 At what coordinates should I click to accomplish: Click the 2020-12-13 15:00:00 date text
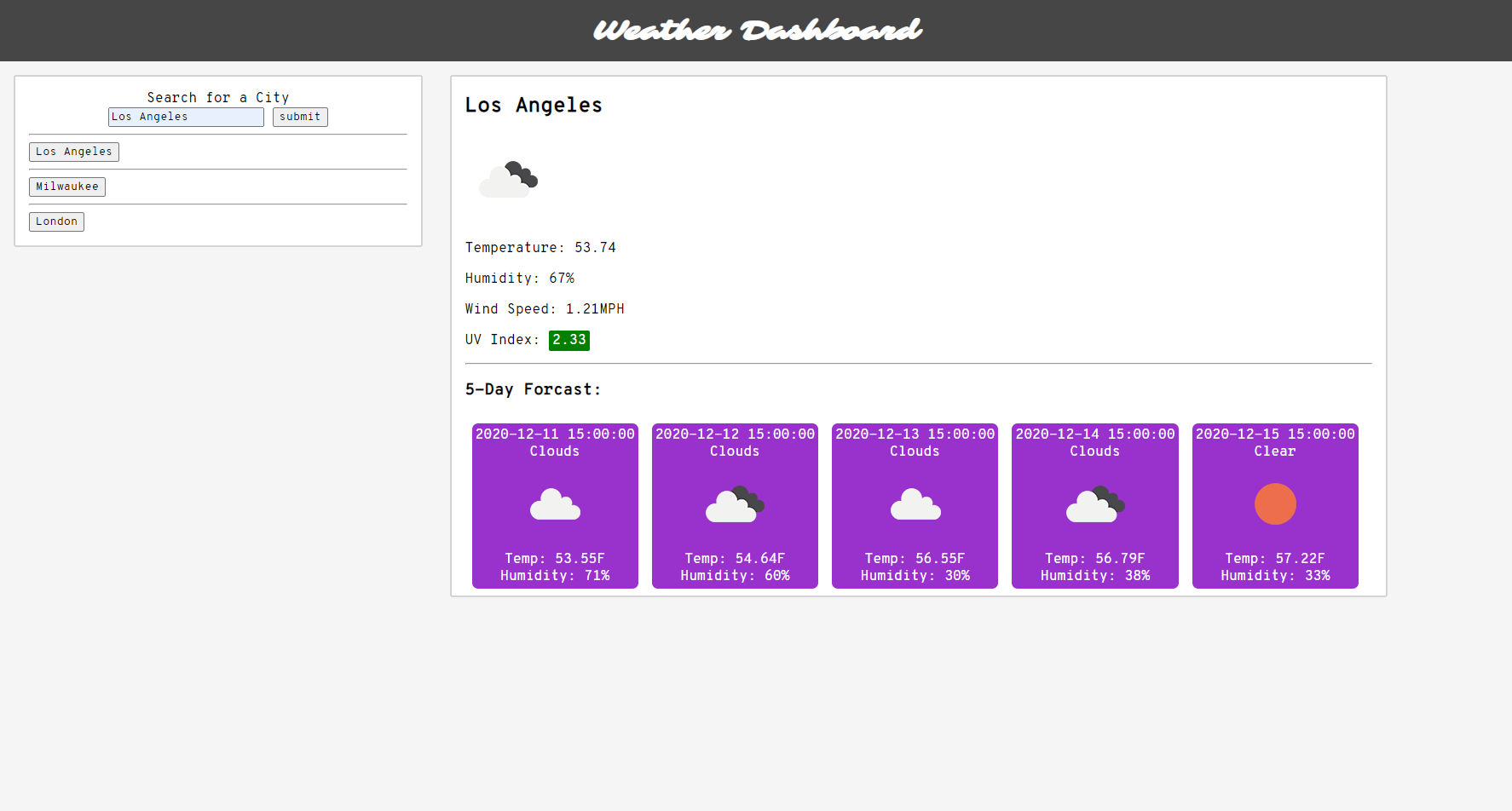pyautogui.click(x=915, y=434)
